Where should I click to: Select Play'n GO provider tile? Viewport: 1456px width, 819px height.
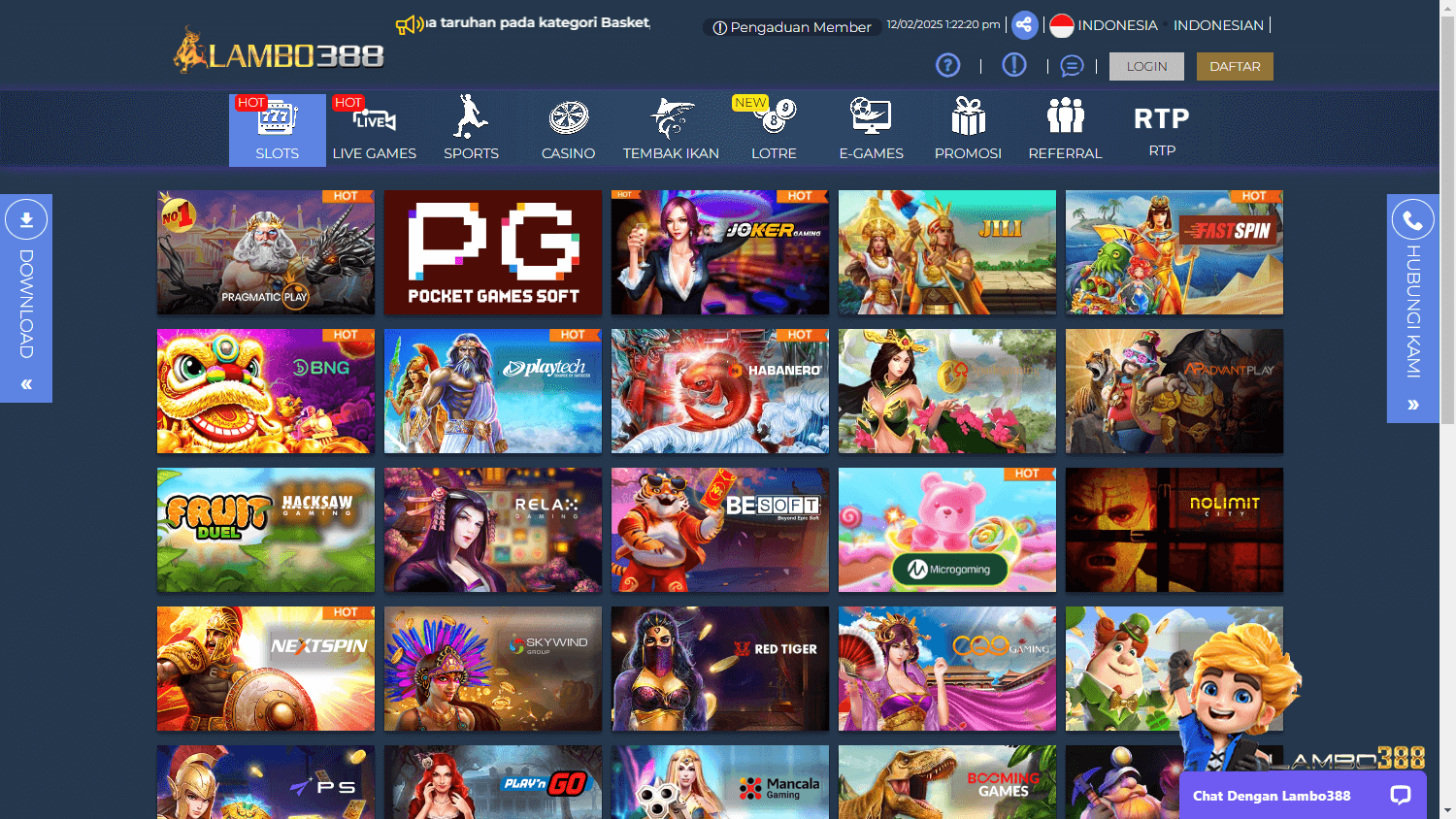(x=493, y=782)
